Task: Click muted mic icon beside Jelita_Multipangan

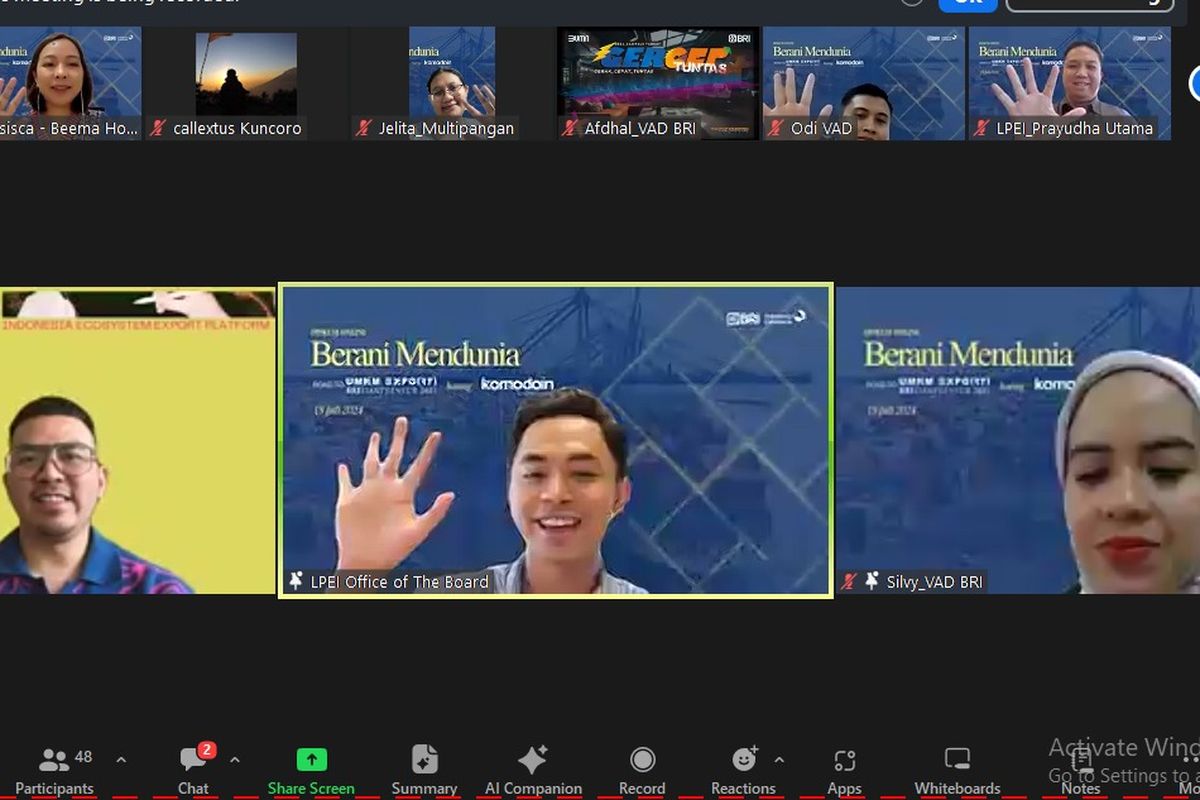Action: pos(364,128)
